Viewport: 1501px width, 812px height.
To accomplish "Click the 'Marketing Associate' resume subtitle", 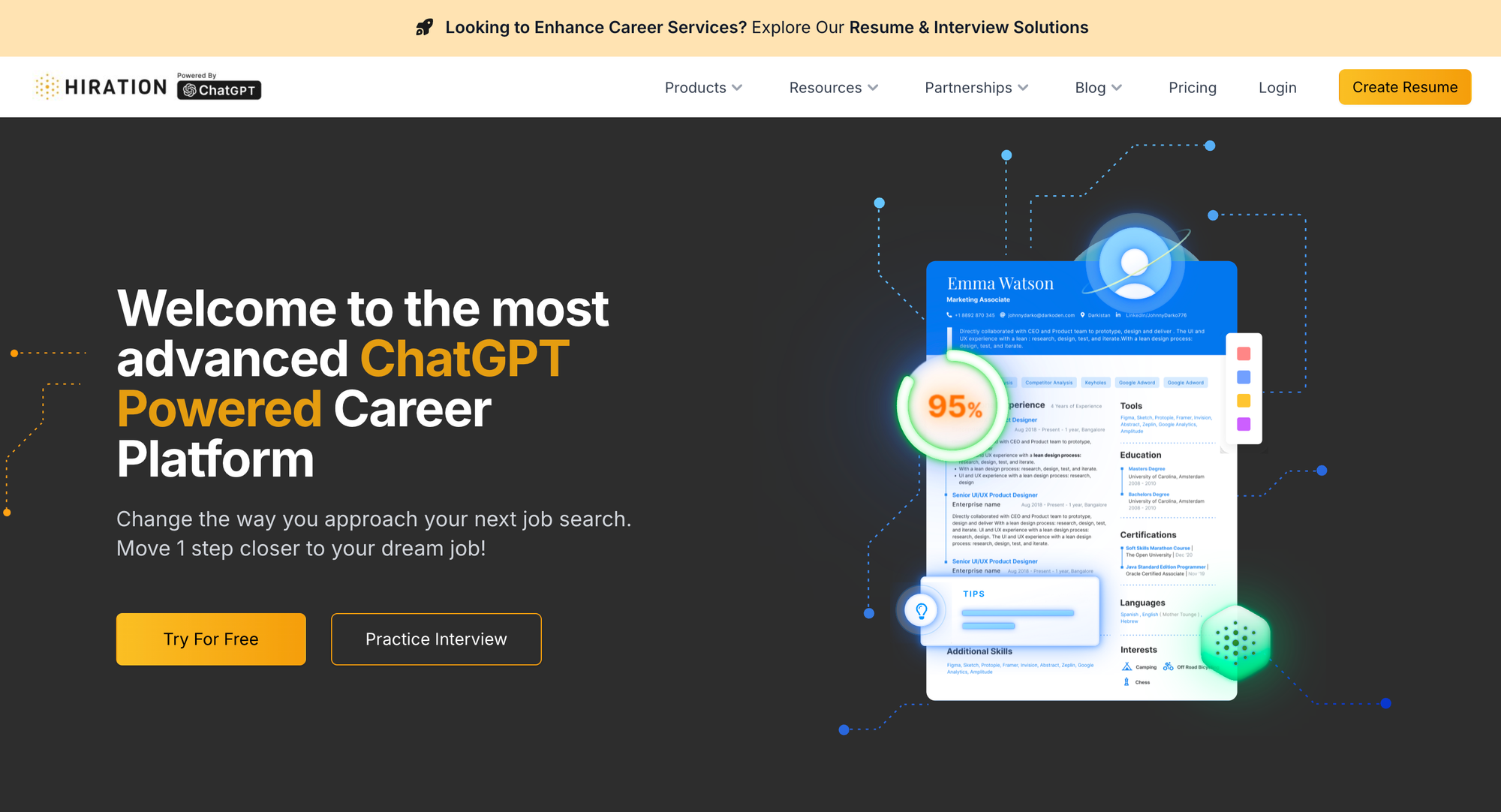I will click(x=978, y=299).
